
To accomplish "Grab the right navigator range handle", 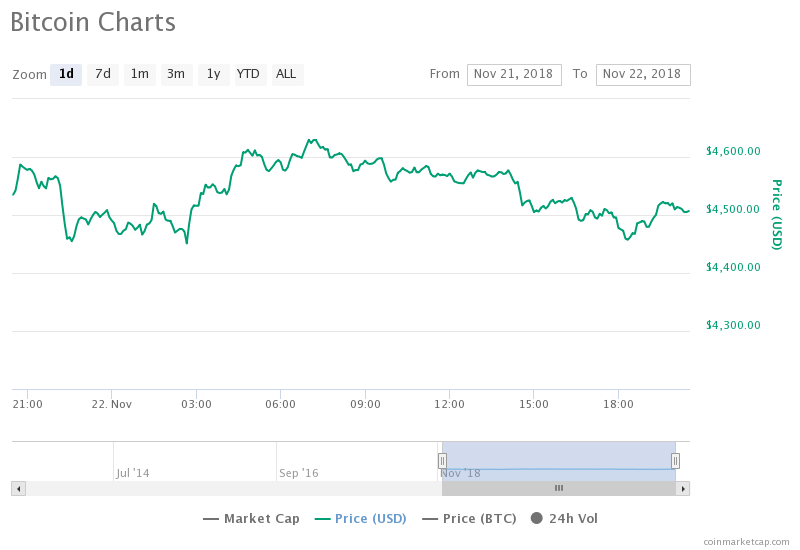I will 676,461.
